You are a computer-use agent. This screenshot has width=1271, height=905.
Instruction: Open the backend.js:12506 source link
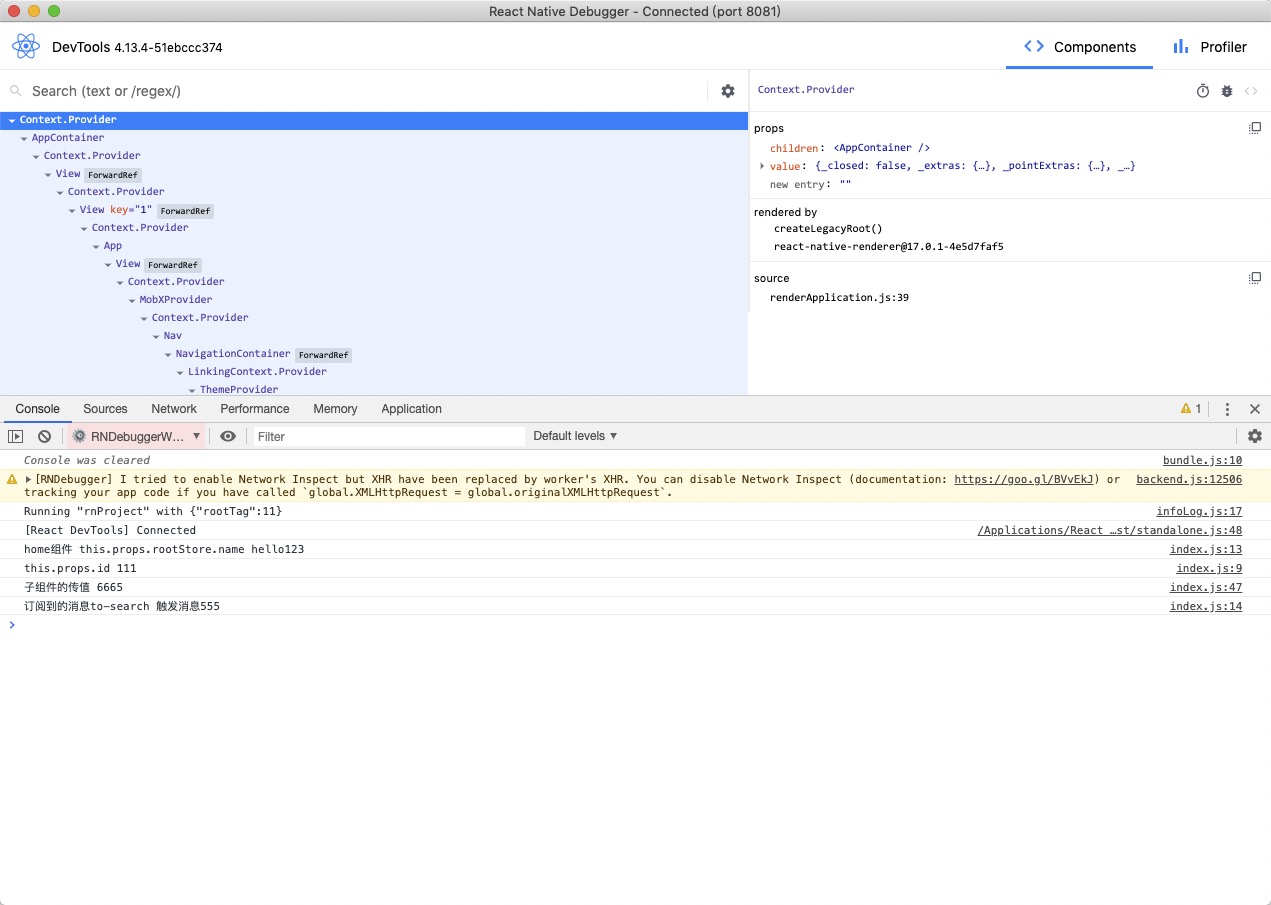(x=1189, y=479)
